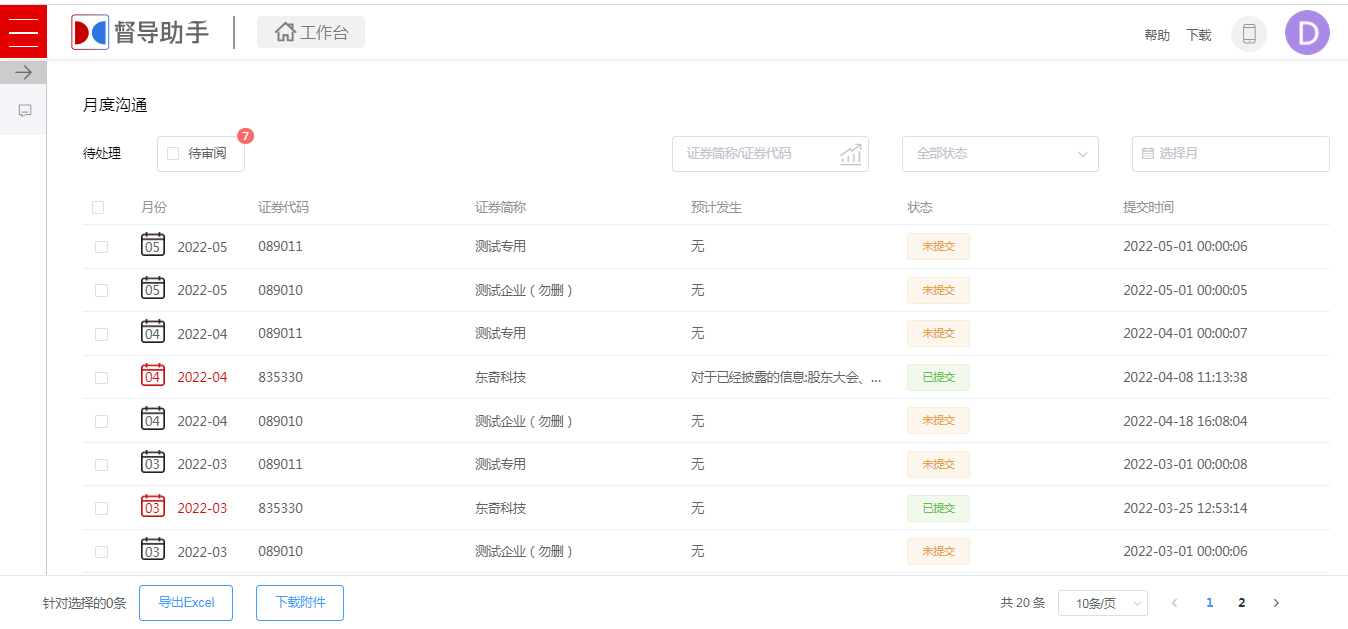Click the chart icon in the securities search box
1348x629 pixels.
tap(851, 154)
